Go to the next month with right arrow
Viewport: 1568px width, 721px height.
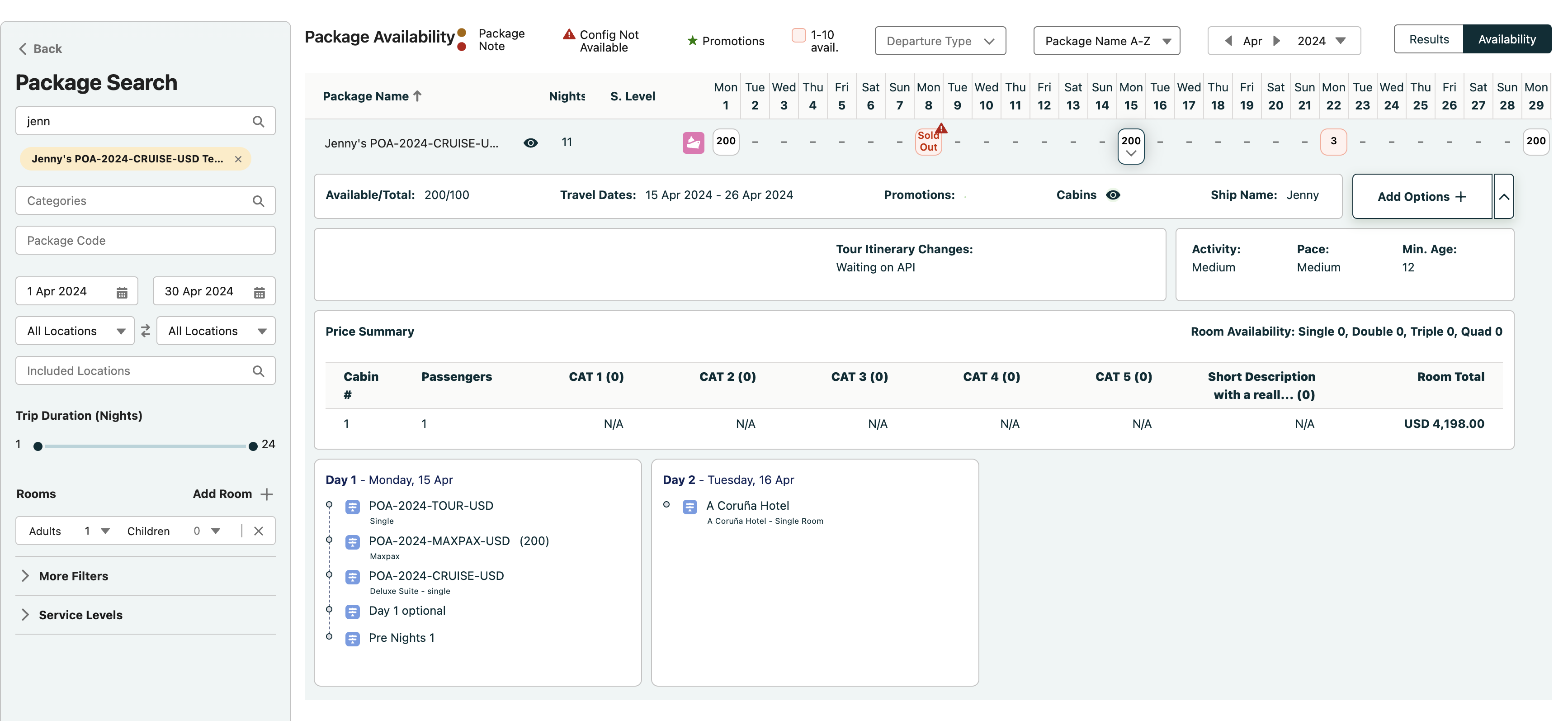1277,41
